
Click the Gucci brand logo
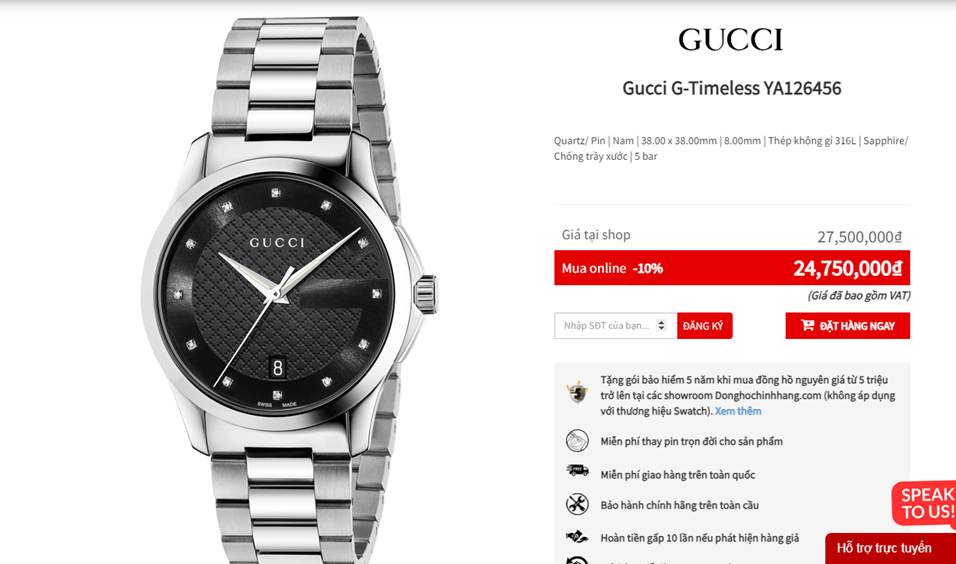click(x=730, y=40)
